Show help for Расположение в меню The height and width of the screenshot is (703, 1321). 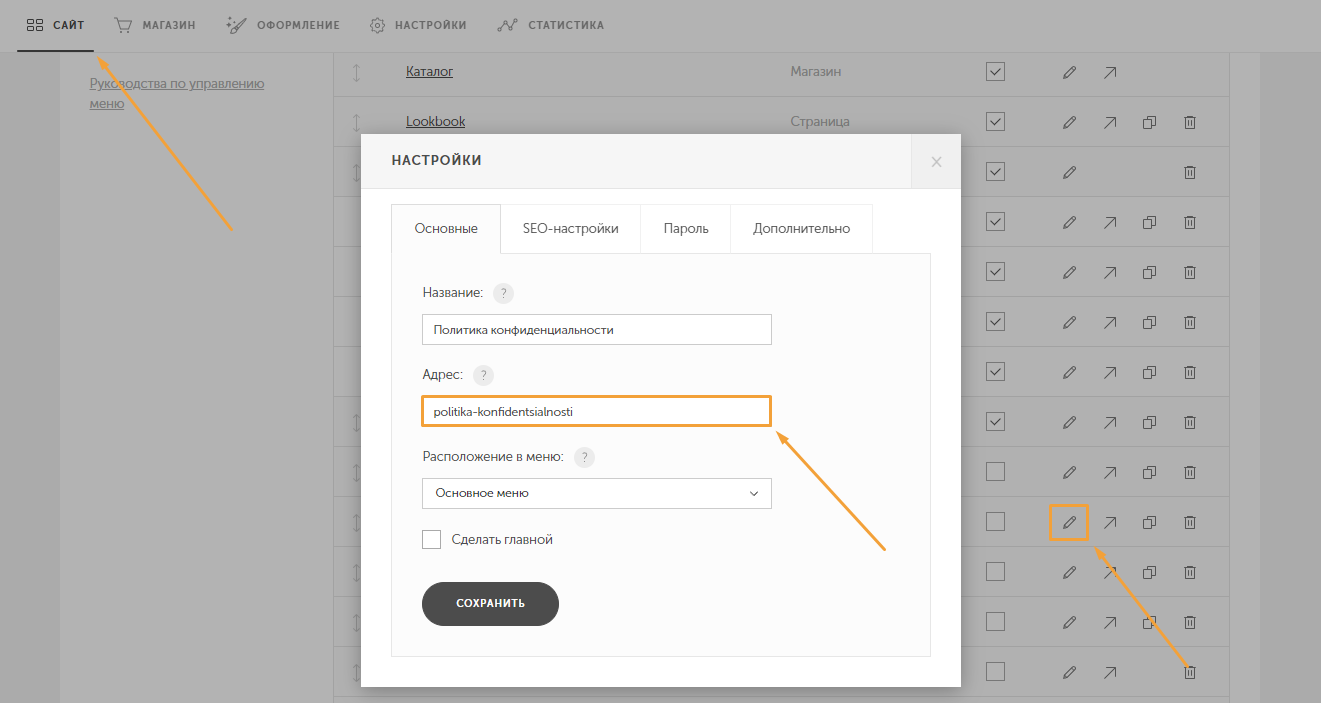point(584,457)
